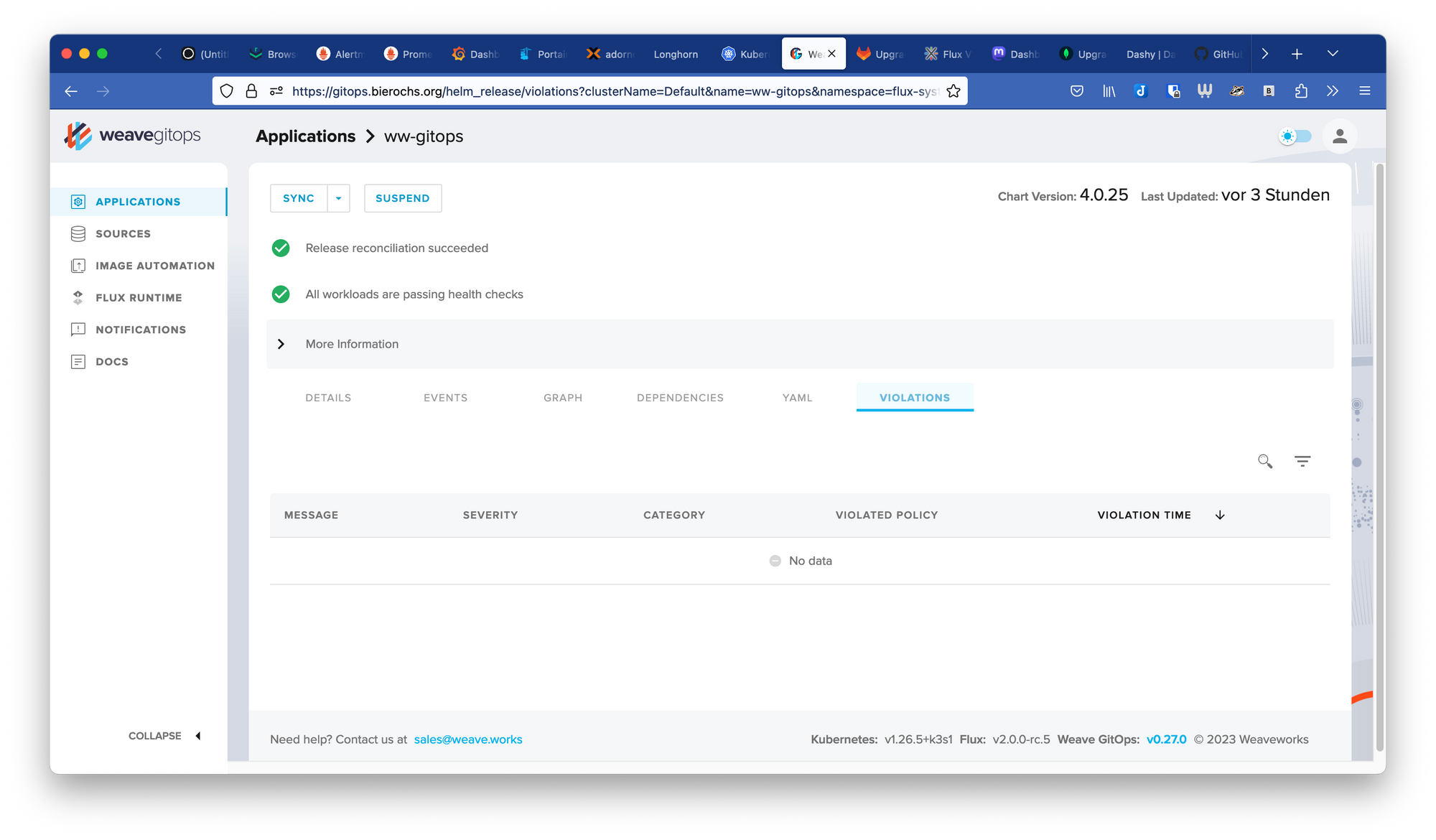Switch to the Dashy browser tab
The width and height of the screenshot is (1436, 840).
[x=1150, y=54]
